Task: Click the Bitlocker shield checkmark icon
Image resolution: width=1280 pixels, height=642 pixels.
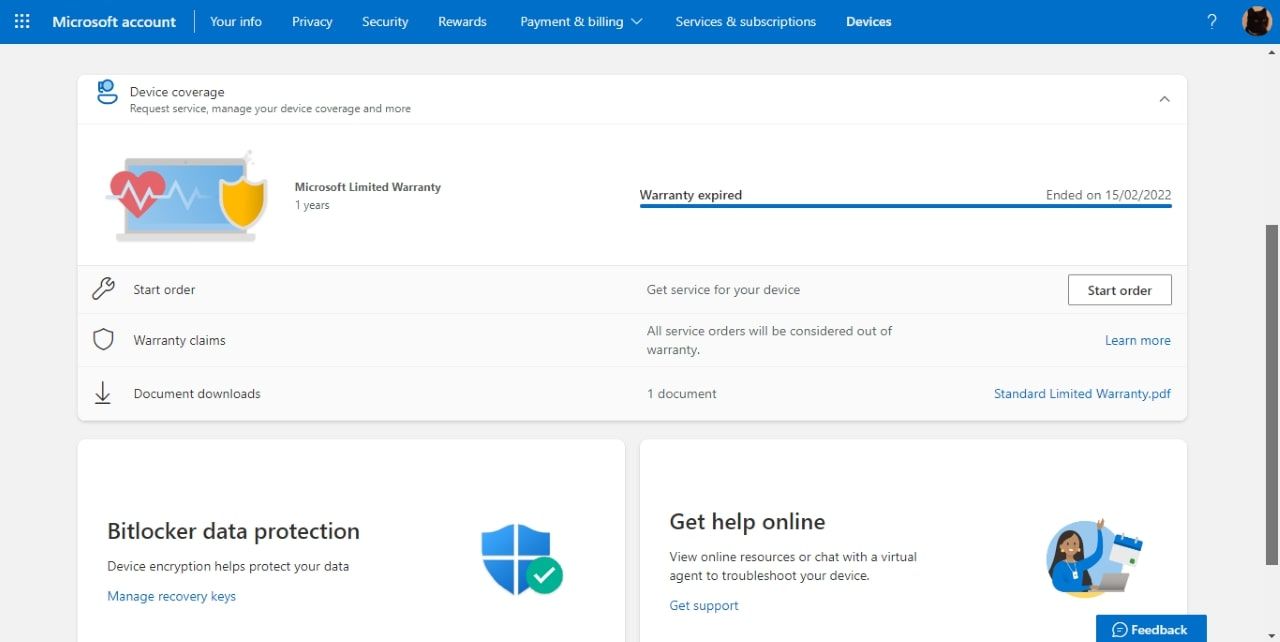Action: [521, 559]
